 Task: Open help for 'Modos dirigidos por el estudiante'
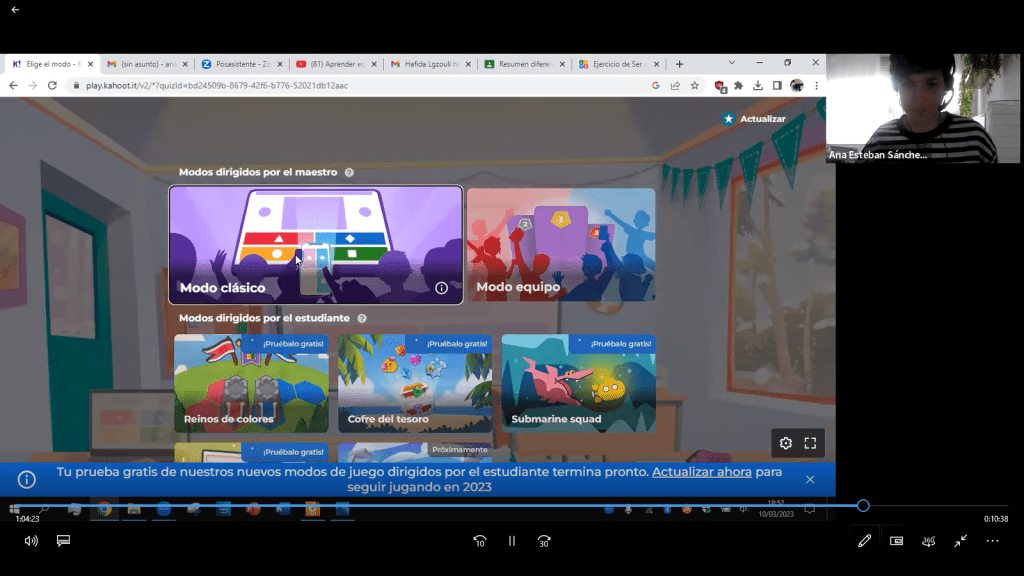362,318
